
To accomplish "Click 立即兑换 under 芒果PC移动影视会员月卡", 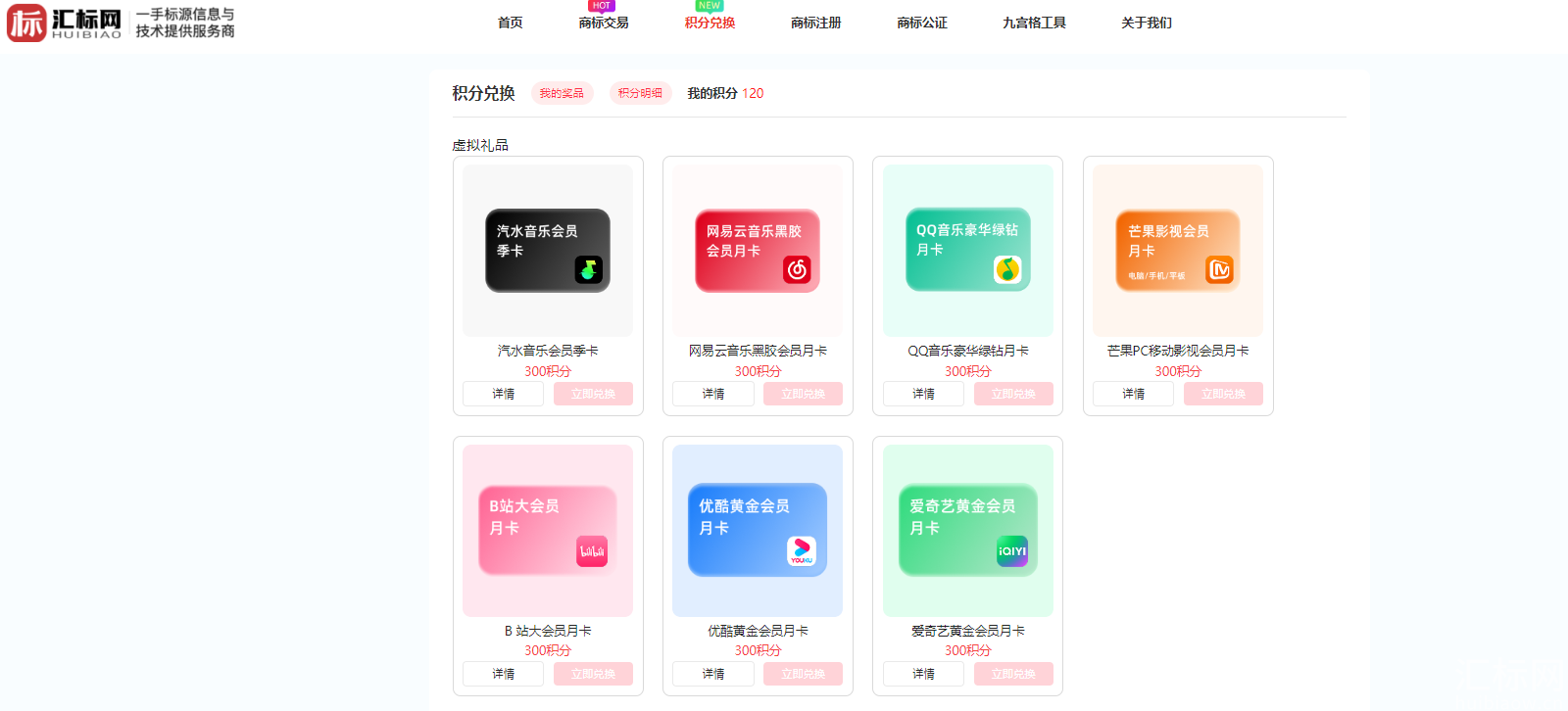I will pyautogui.click(x=1223, y=394).
